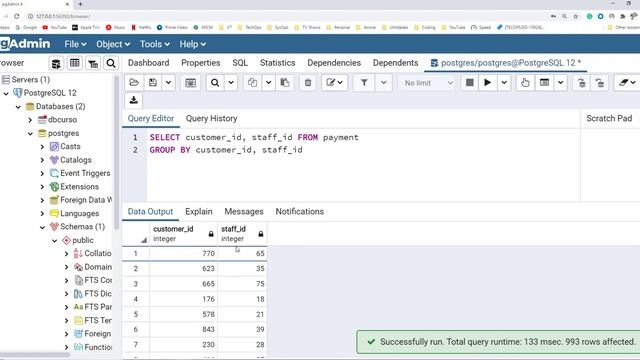Select Event Triggers in the browser tree
Viewport: 640px width, 360px height.
(x=85, y=173)
